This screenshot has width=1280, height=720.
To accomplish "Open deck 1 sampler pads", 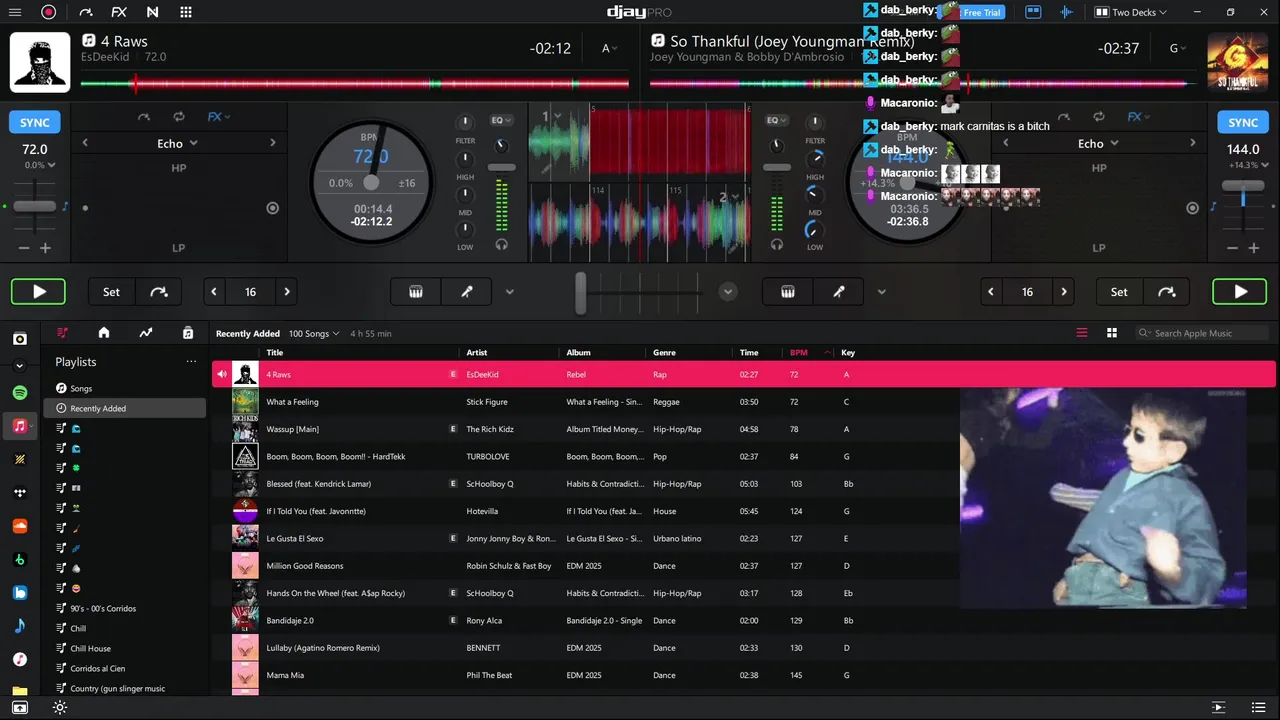I will pyautogui.click(x=416, y=292).
